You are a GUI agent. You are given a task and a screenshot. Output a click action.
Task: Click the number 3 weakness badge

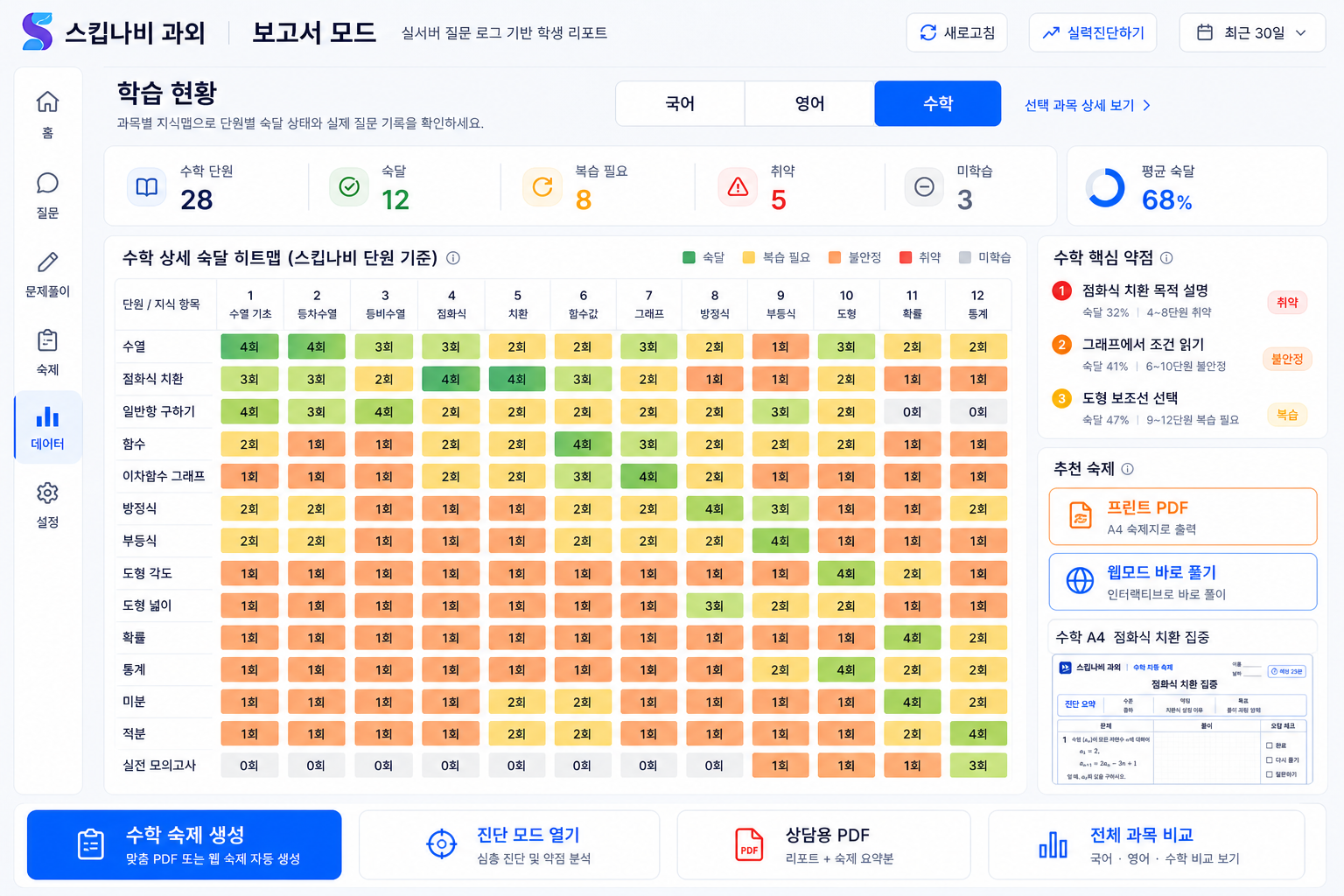[x=1061, y=399]
